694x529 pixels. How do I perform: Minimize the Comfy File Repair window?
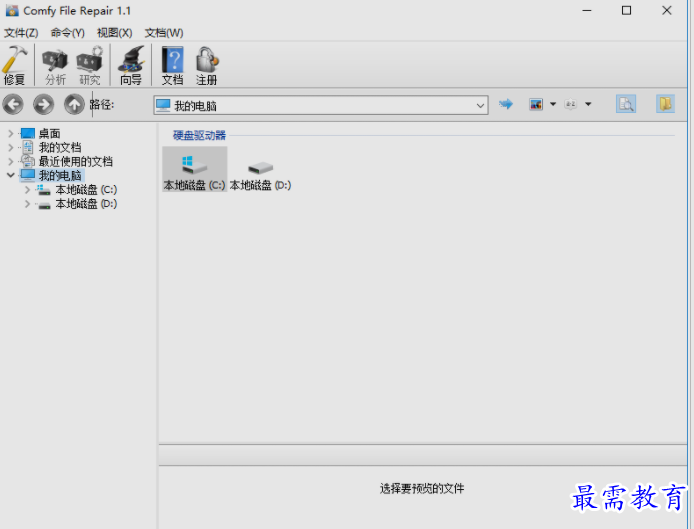click(587, 11)
